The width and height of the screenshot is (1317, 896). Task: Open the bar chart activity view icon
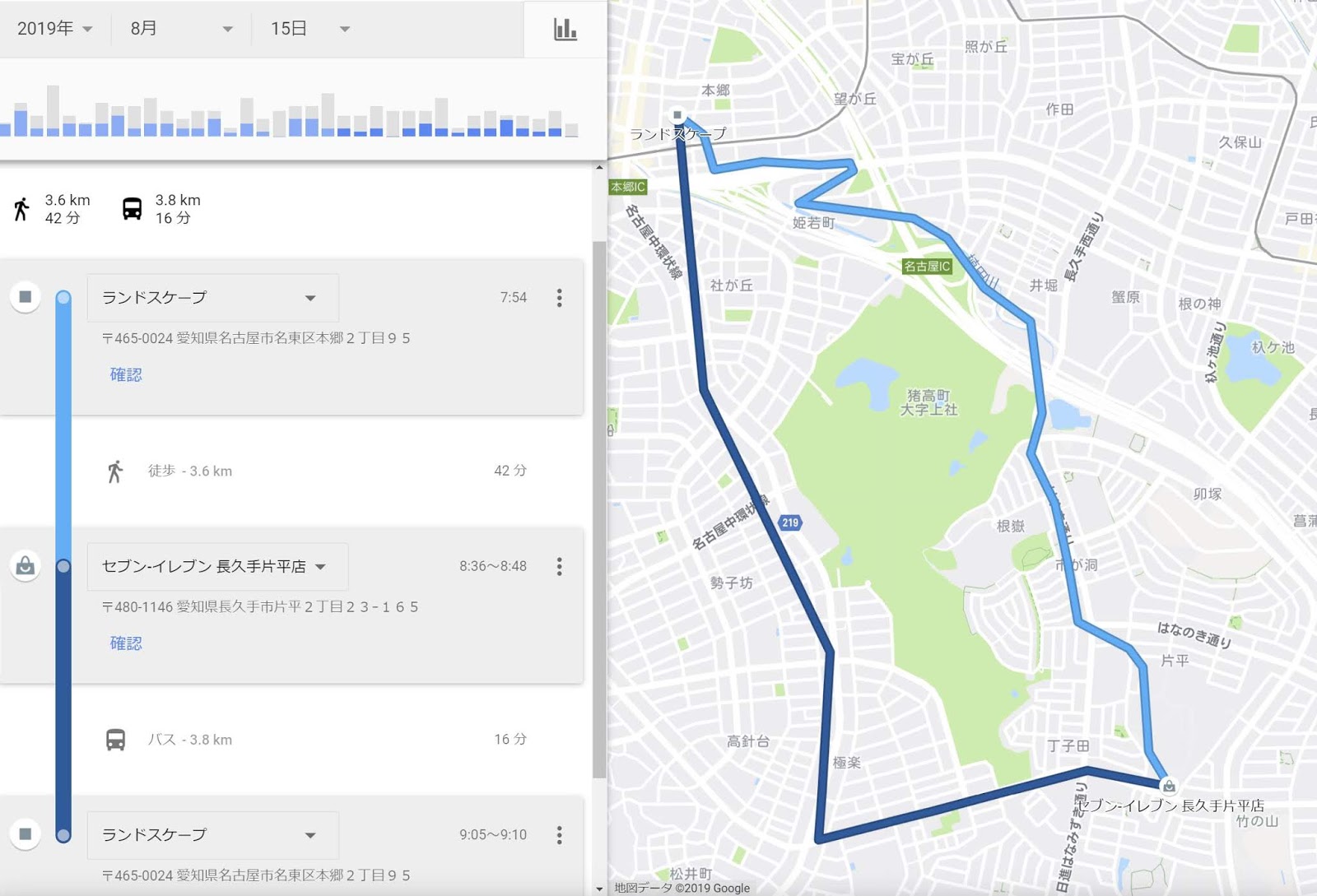click(x=565, y=30)
